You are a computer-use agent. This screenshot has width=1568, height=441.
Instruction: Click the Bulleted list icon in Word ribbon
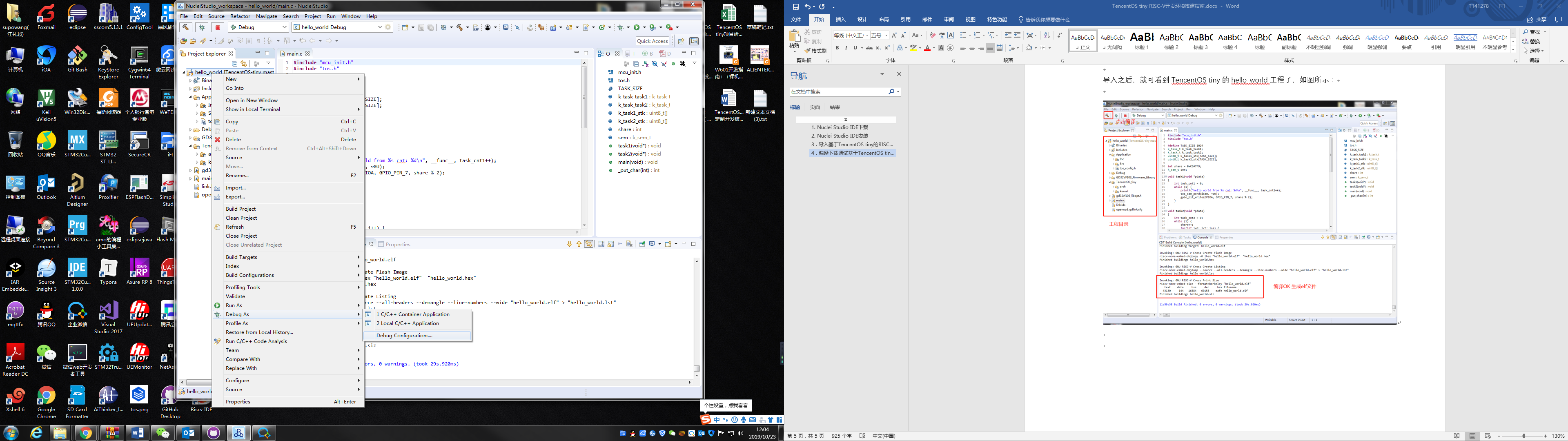point(963,36)
